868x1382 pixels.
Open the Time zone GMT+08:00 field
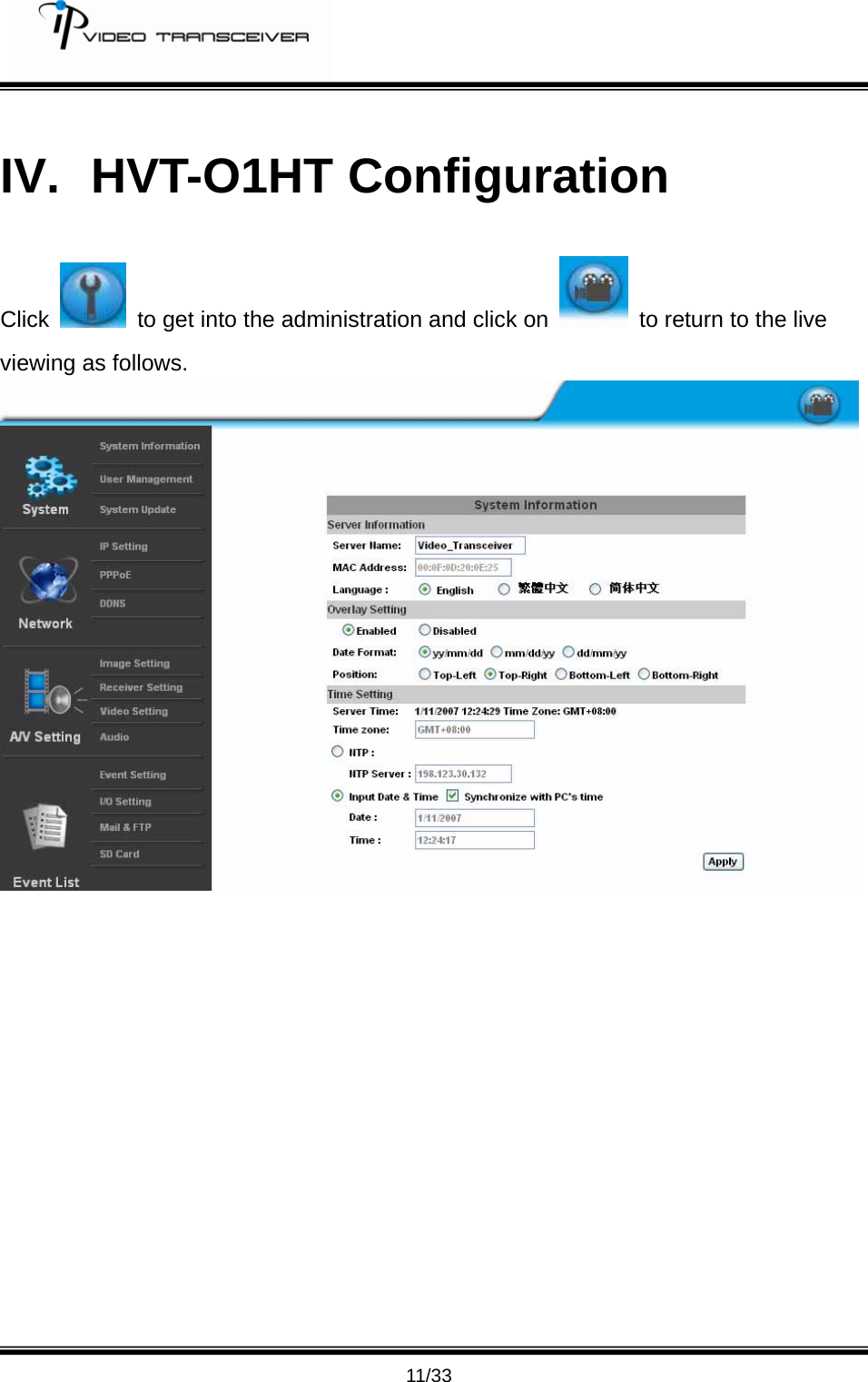click(475, 729)
